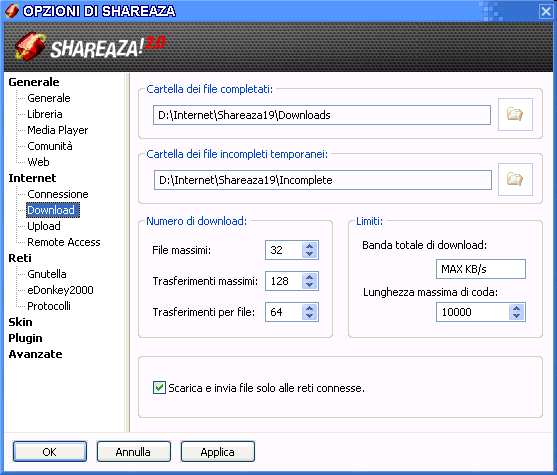Open eDonkey2000 network settings
The width and height of the screenshot is (557, 475).
(x=60, y=290)
